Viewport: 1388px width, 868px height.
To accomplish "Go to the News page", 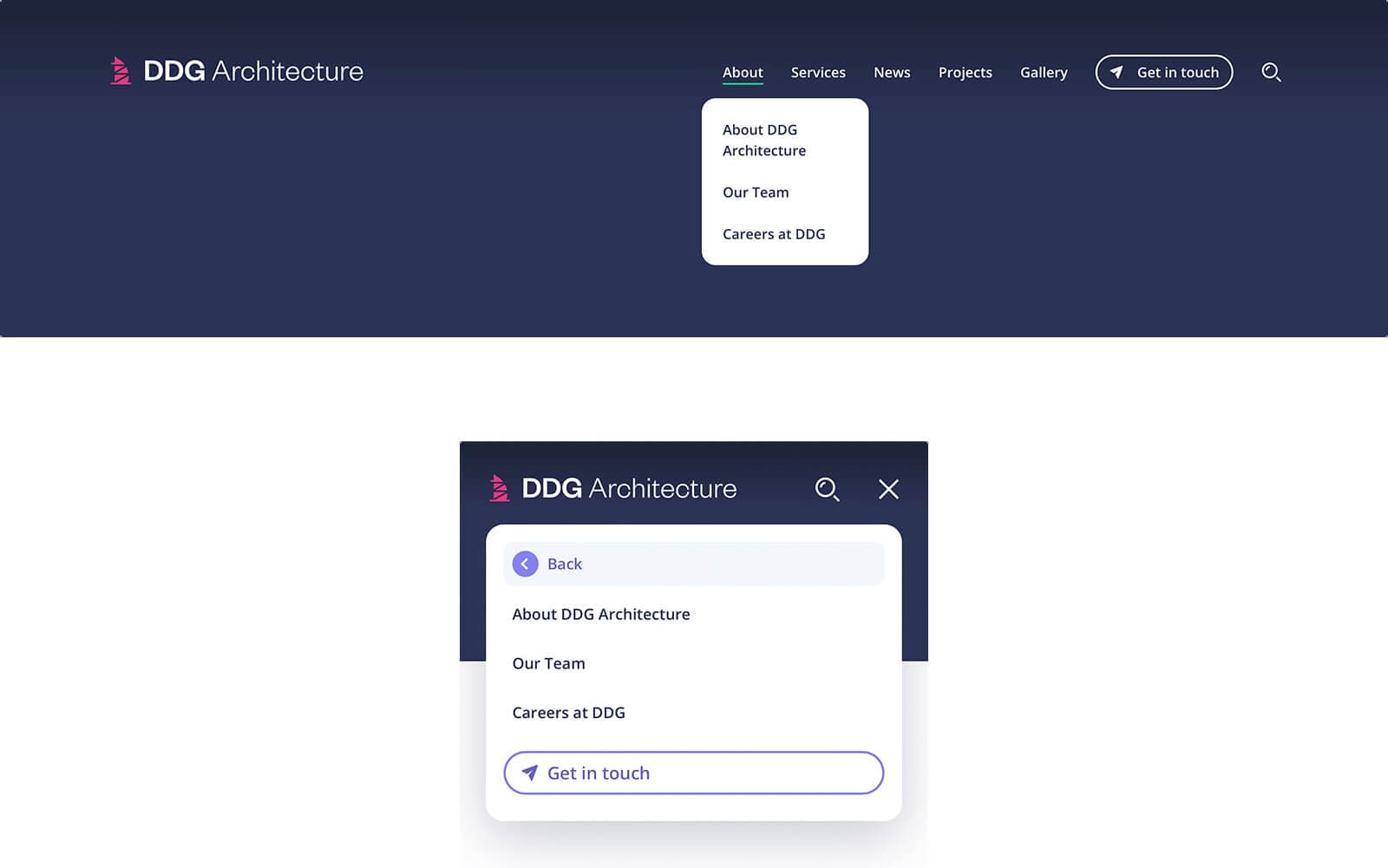I will [x=892, y=73].
